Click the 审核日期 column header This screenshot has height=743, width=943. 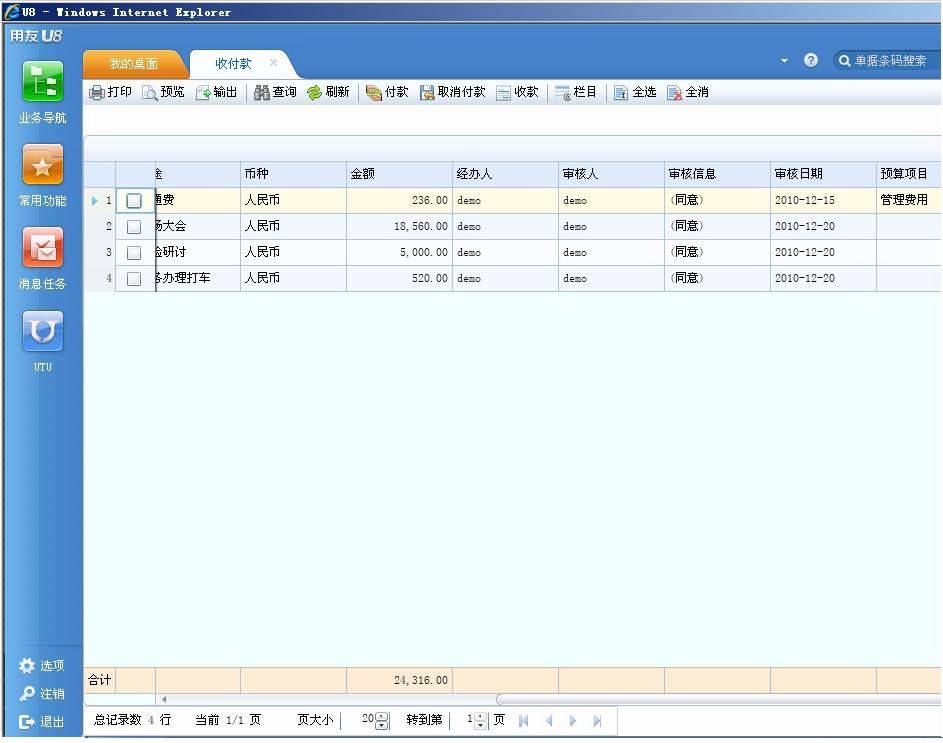pos(823,174)
